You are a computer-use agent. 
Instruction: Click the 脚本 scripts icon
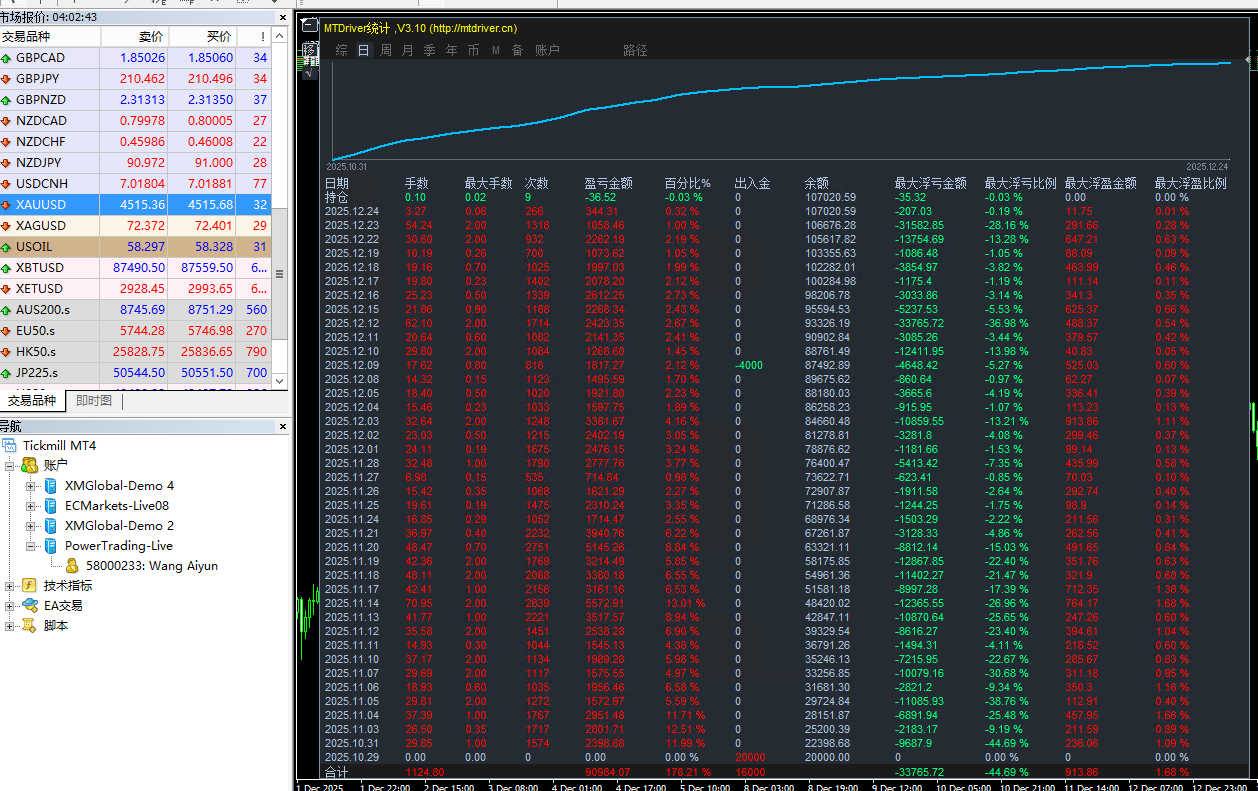tap(30, 625)
